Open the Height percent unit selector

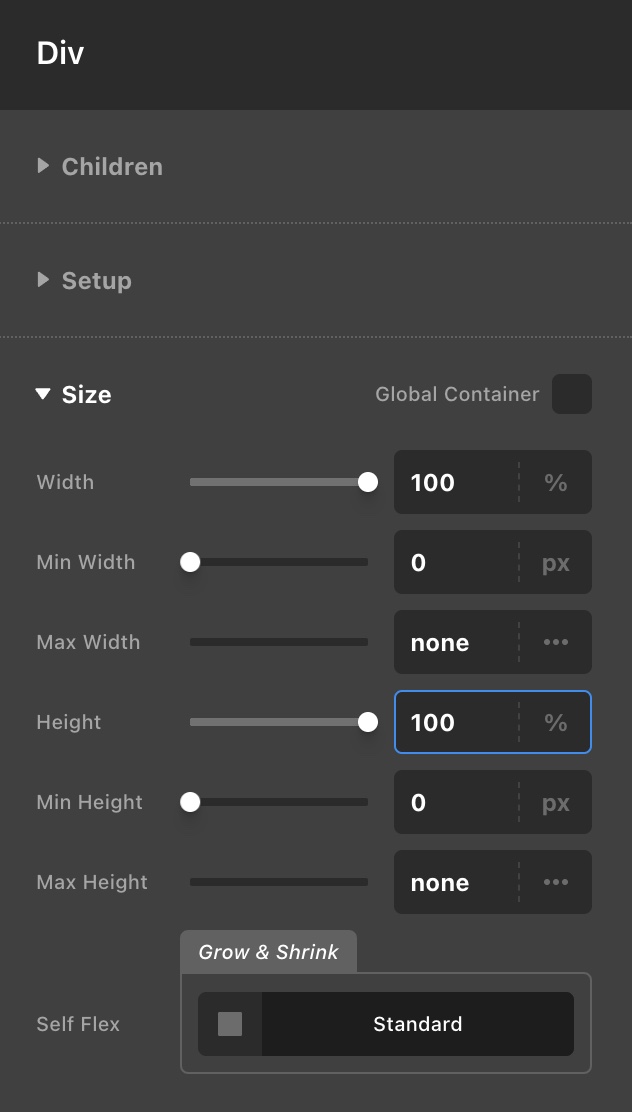[556, 723]
